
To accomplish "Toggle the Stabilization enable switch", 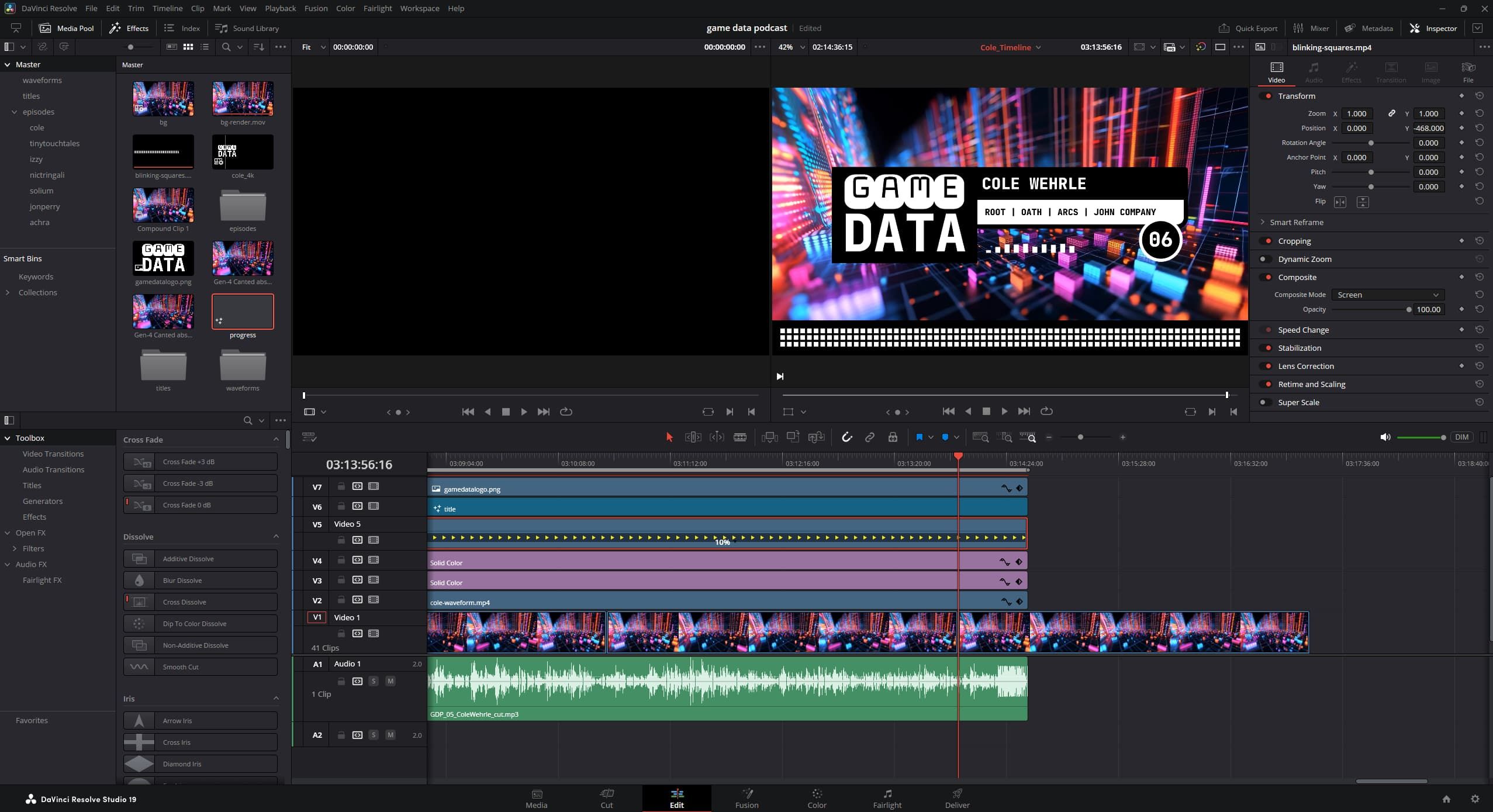I will pos(1266,348).
